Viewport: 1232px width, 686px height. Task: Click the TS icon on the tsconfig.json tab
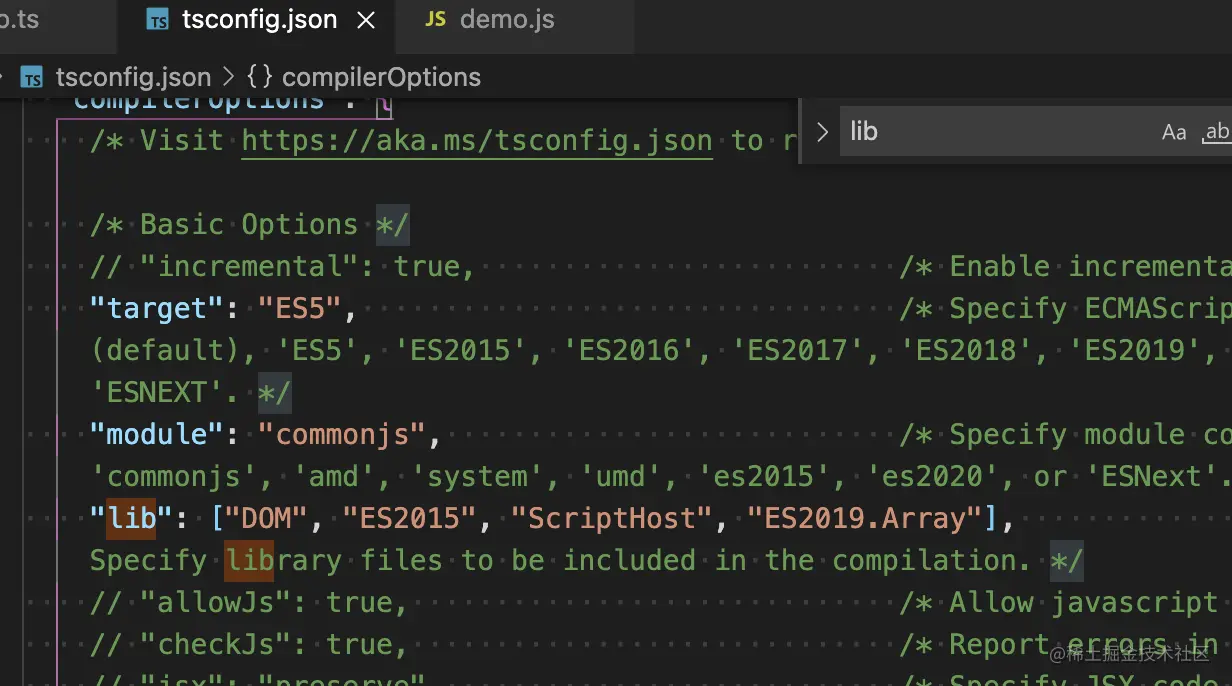(x=157, y=20)
